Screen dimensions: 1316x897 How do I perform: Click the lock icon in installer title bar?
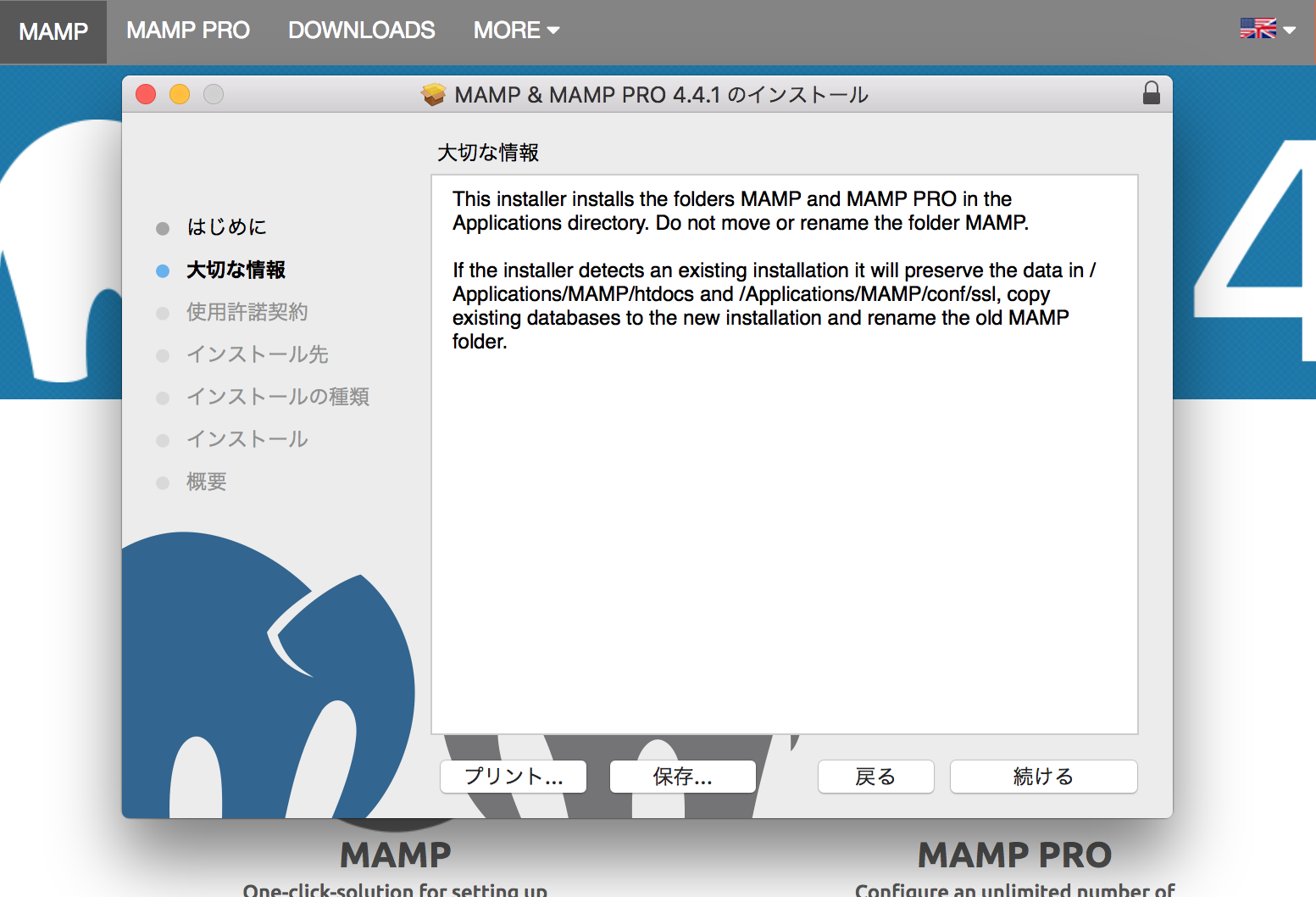1151,93
